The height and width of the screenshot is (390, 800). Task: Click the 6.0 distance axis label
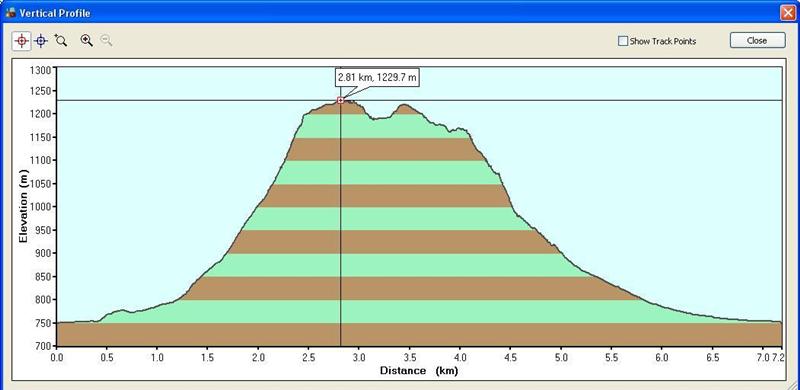661,358
